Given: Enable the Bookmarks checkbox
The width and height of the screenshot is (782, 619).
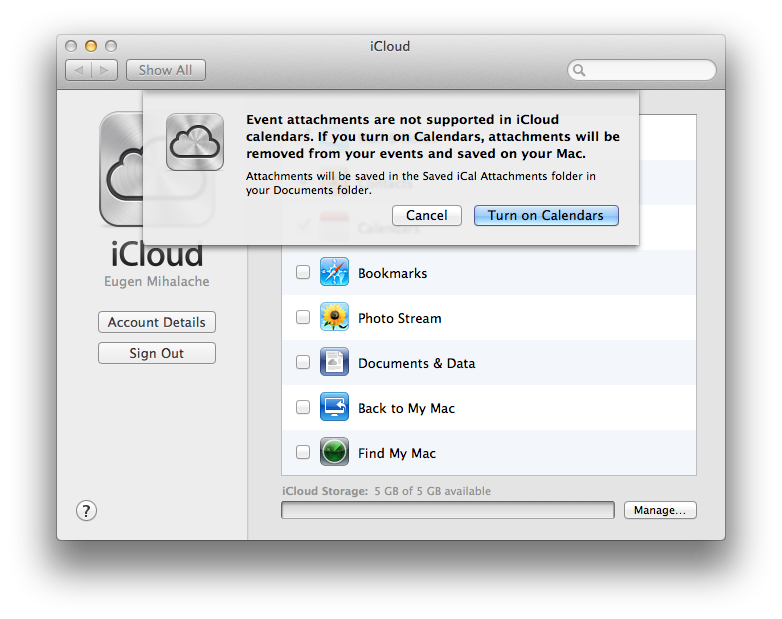Looking at the screenshot, I should click(x=303, y=272).
